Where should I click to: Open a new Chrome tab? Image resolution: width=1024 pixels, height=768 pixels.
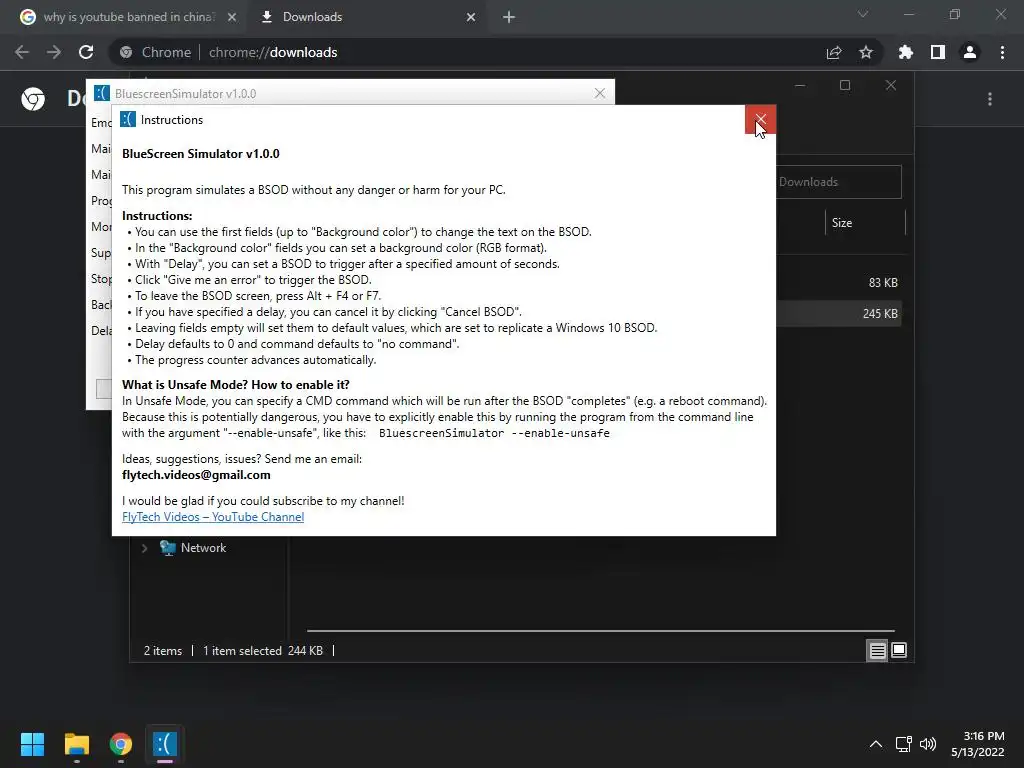coord(509,17)
